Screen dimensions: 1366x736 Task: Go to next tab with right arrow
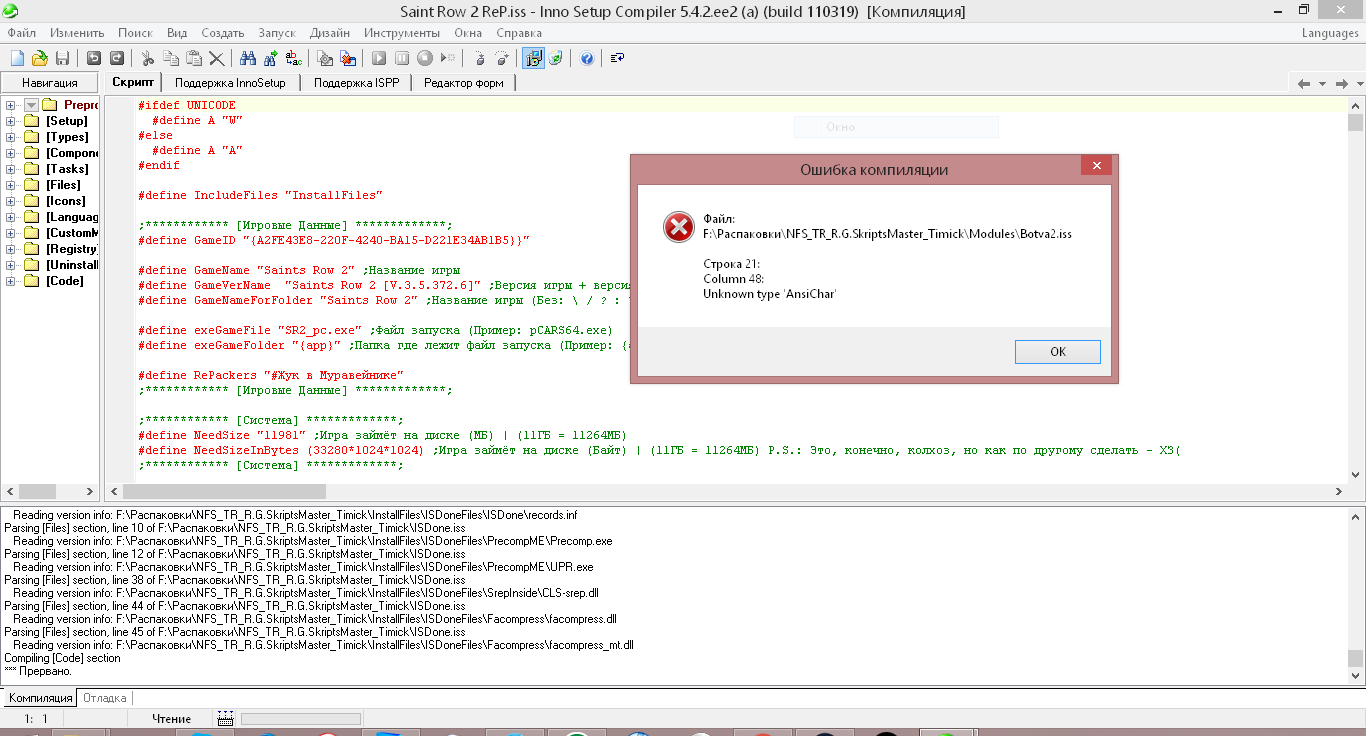tap(1340, 83)
